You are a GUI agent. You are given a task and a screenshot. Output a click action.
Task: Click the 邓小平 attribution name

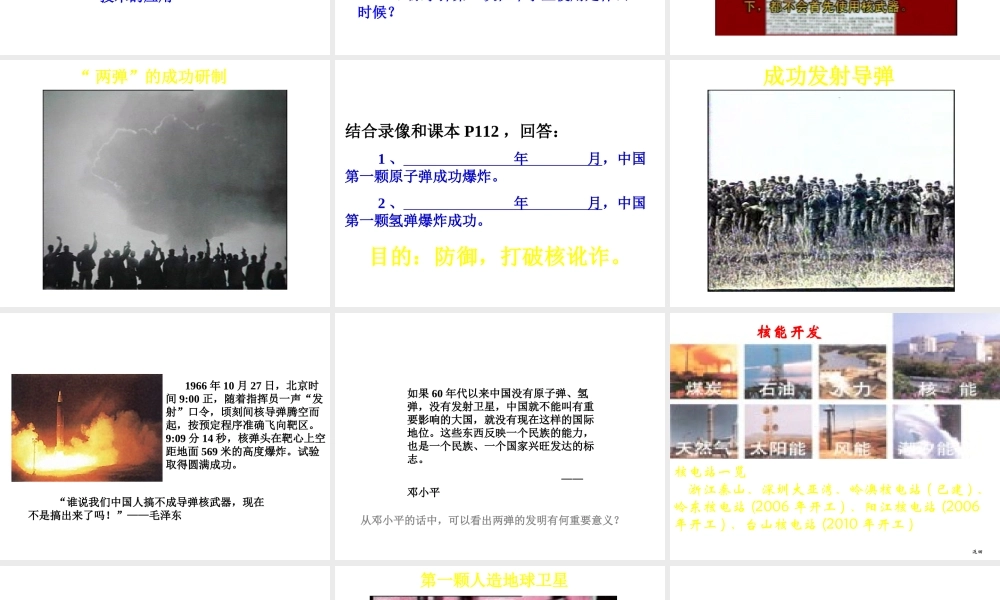click(423, 492)
